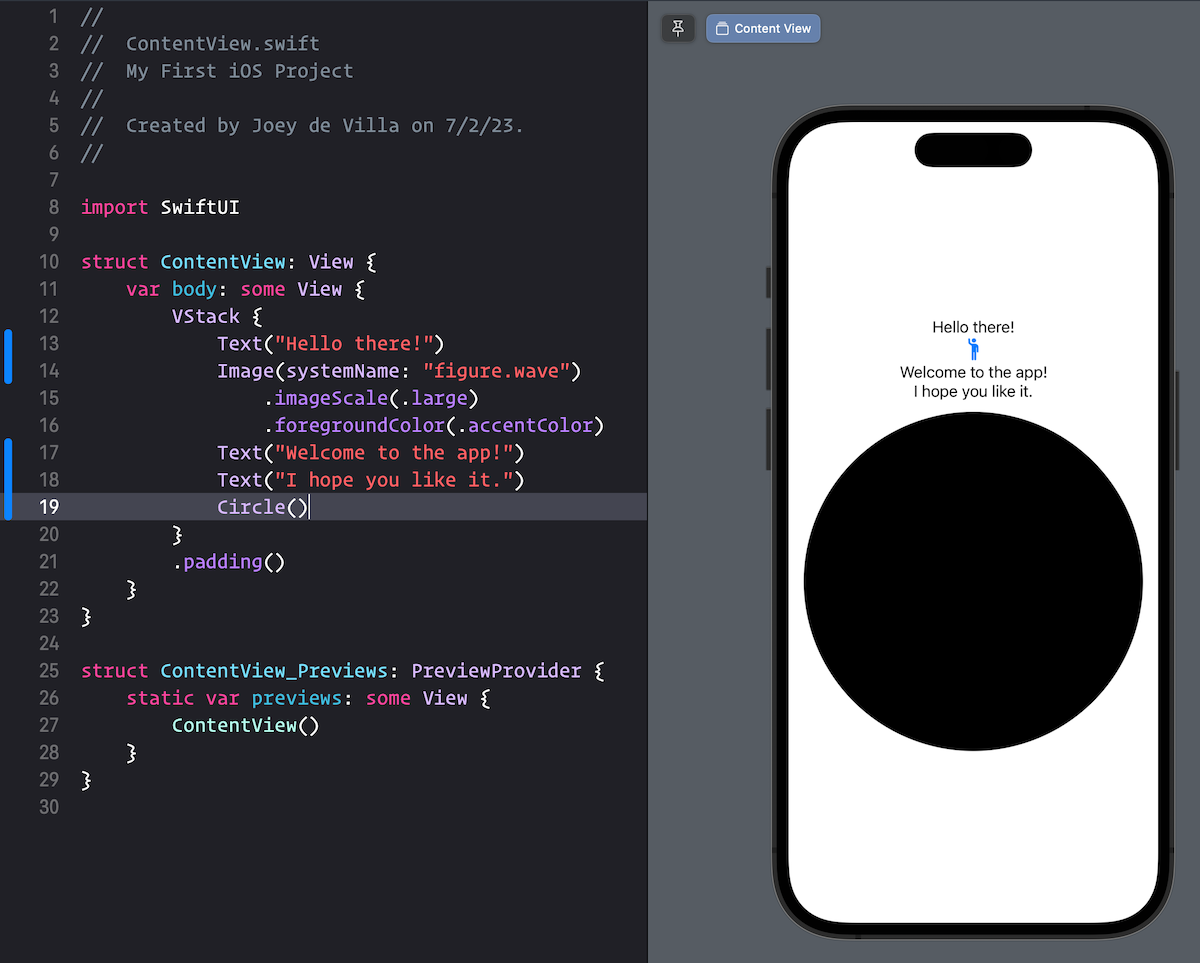Select the Content View preview button
The height and width of the screenshot is (963, 1200).
(763, 28)
